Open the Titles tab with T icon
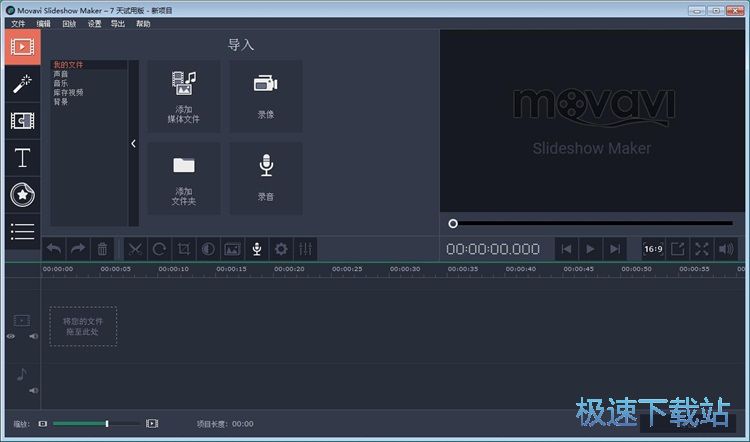This screenshot has height=442, width=750. click(22, 158)
